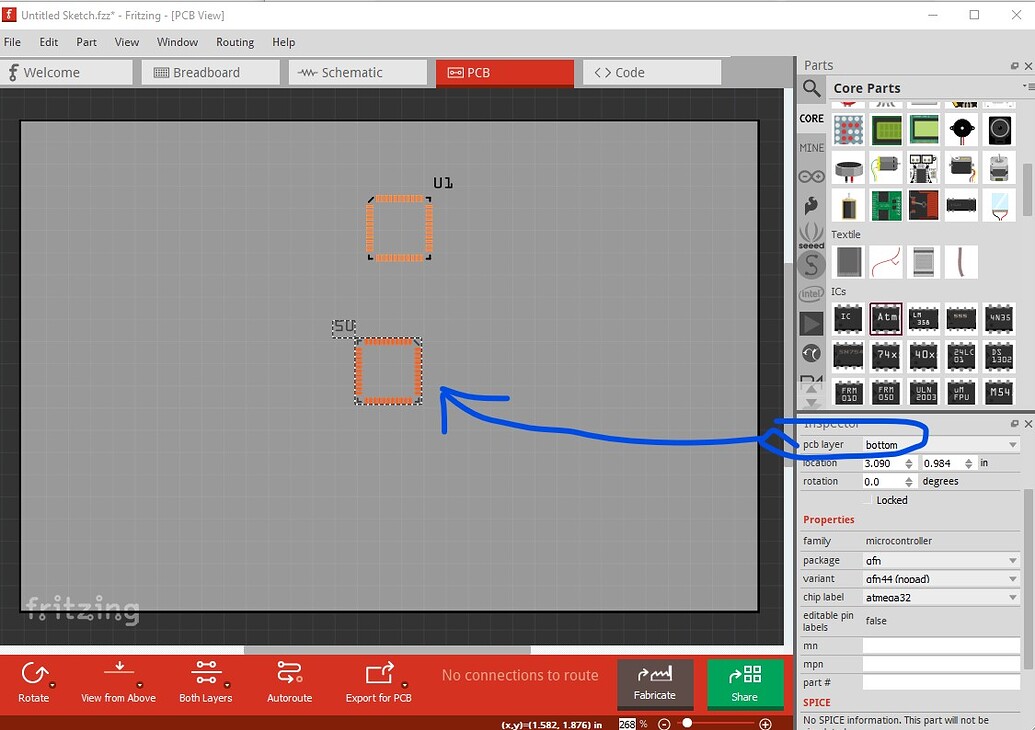Switch to the Schematic tab
Screen dimensions: 1035x730
(x=357, y=73)
